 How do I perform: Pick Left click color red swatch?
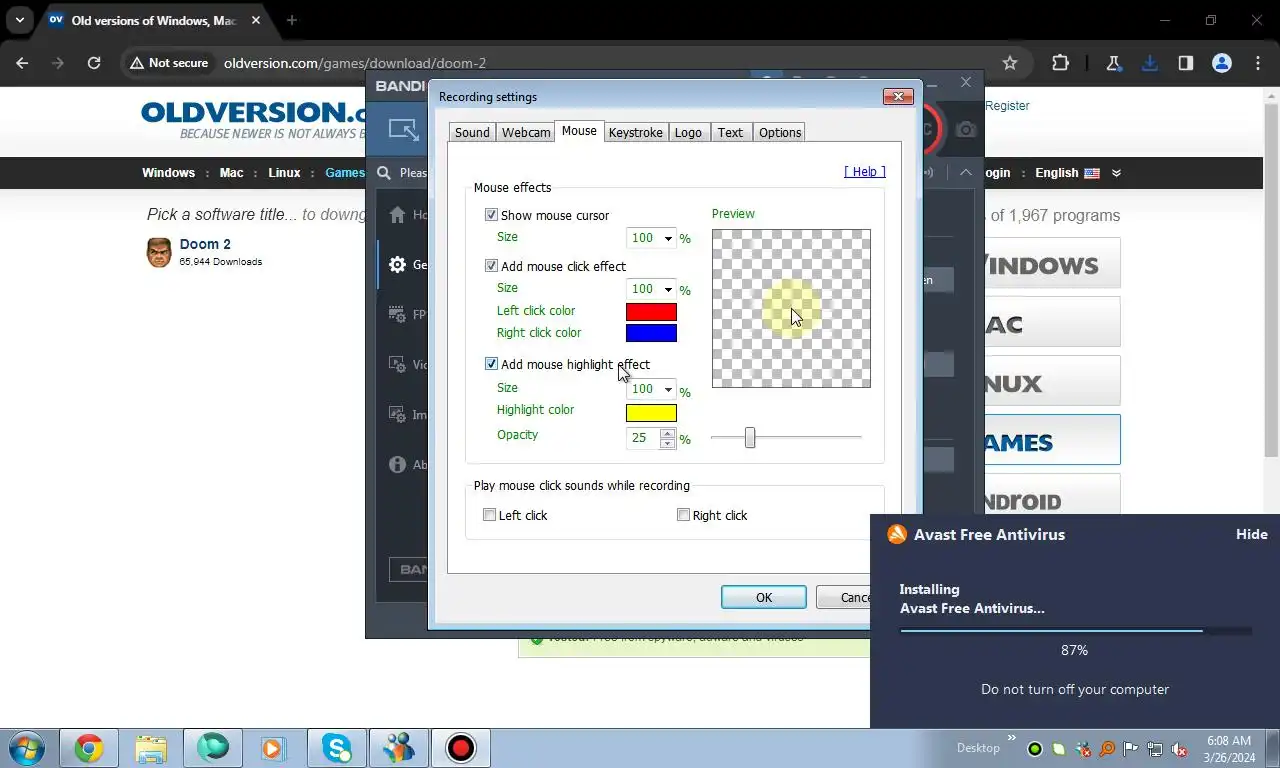651,312
